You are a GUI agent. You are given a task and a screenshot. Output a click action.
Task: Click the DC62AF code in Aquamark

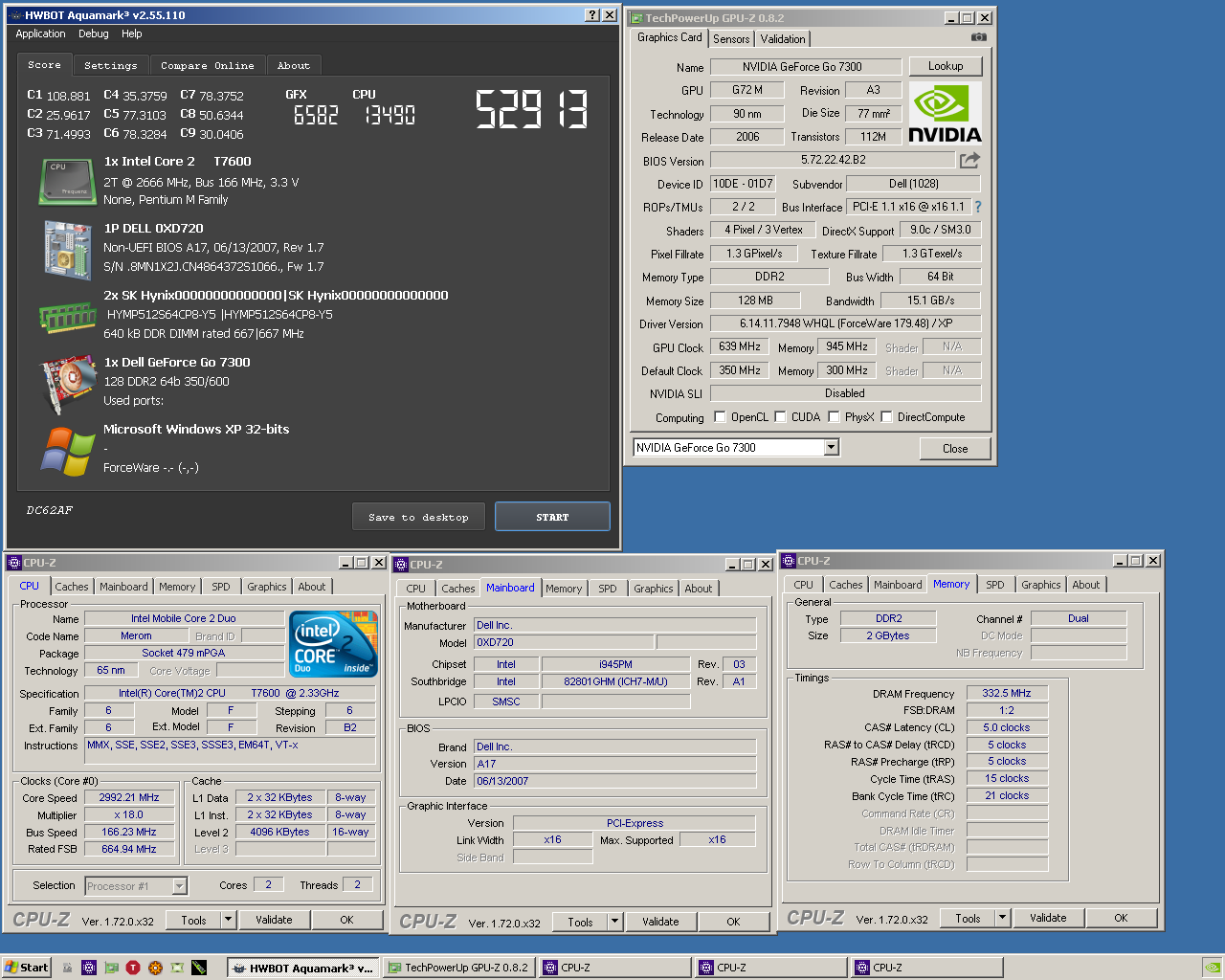tap(49, 510)
